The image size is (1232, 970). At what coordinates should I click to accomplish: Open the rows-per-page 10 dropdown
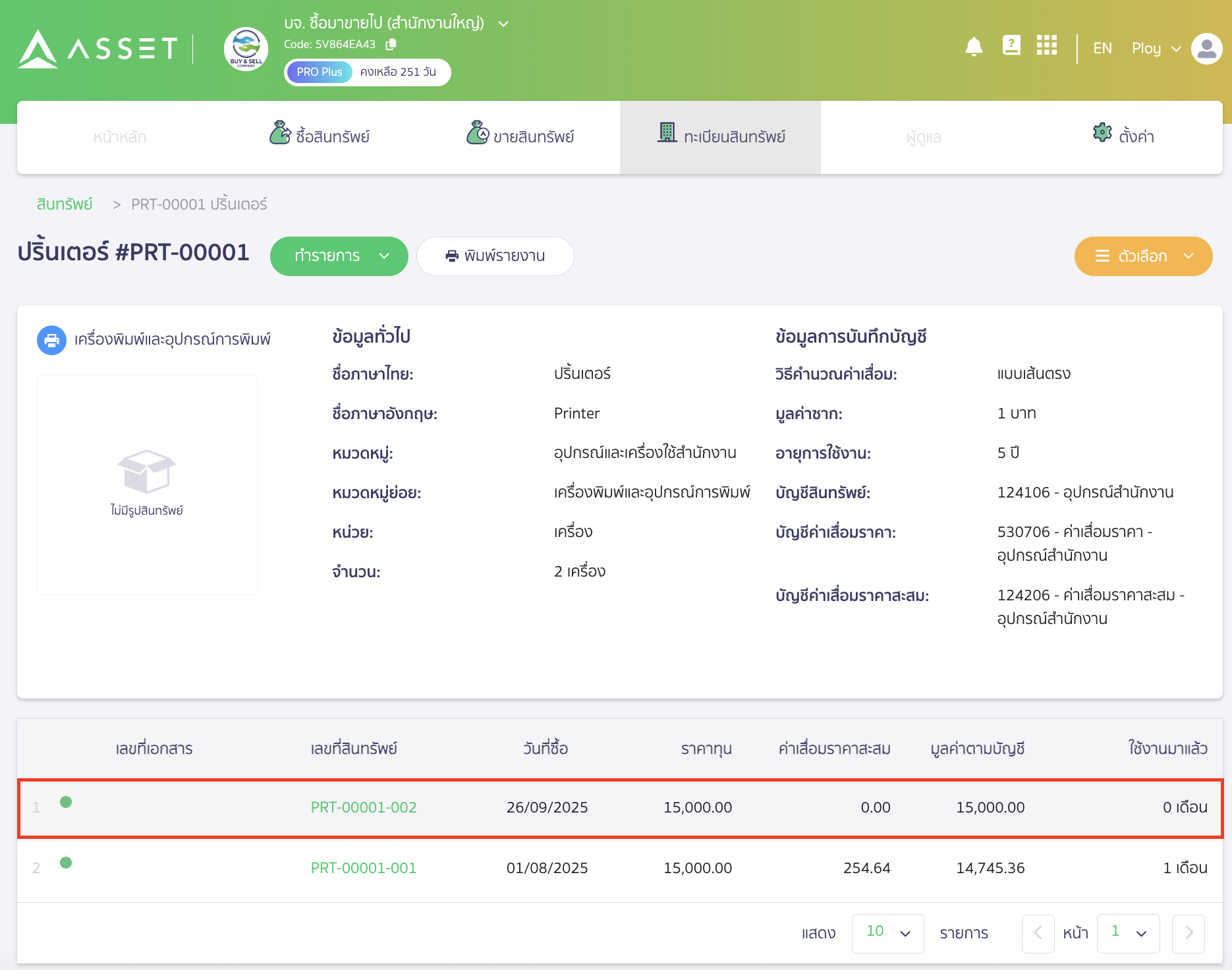pyautogui.click(x=887, y=933)
